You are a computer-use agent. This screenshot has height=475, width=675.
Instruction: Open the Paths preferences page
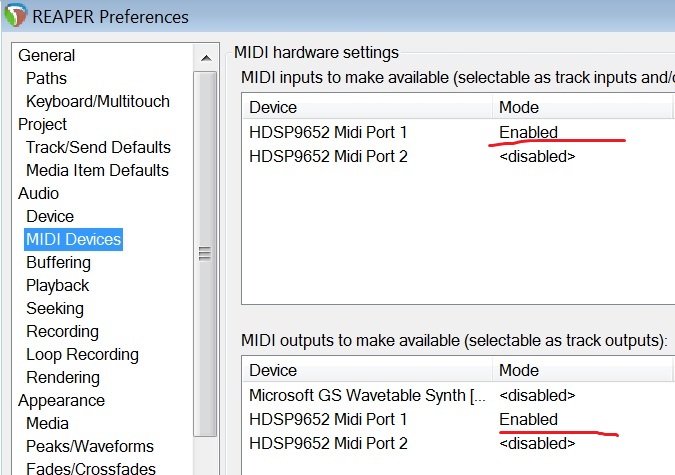46,78
